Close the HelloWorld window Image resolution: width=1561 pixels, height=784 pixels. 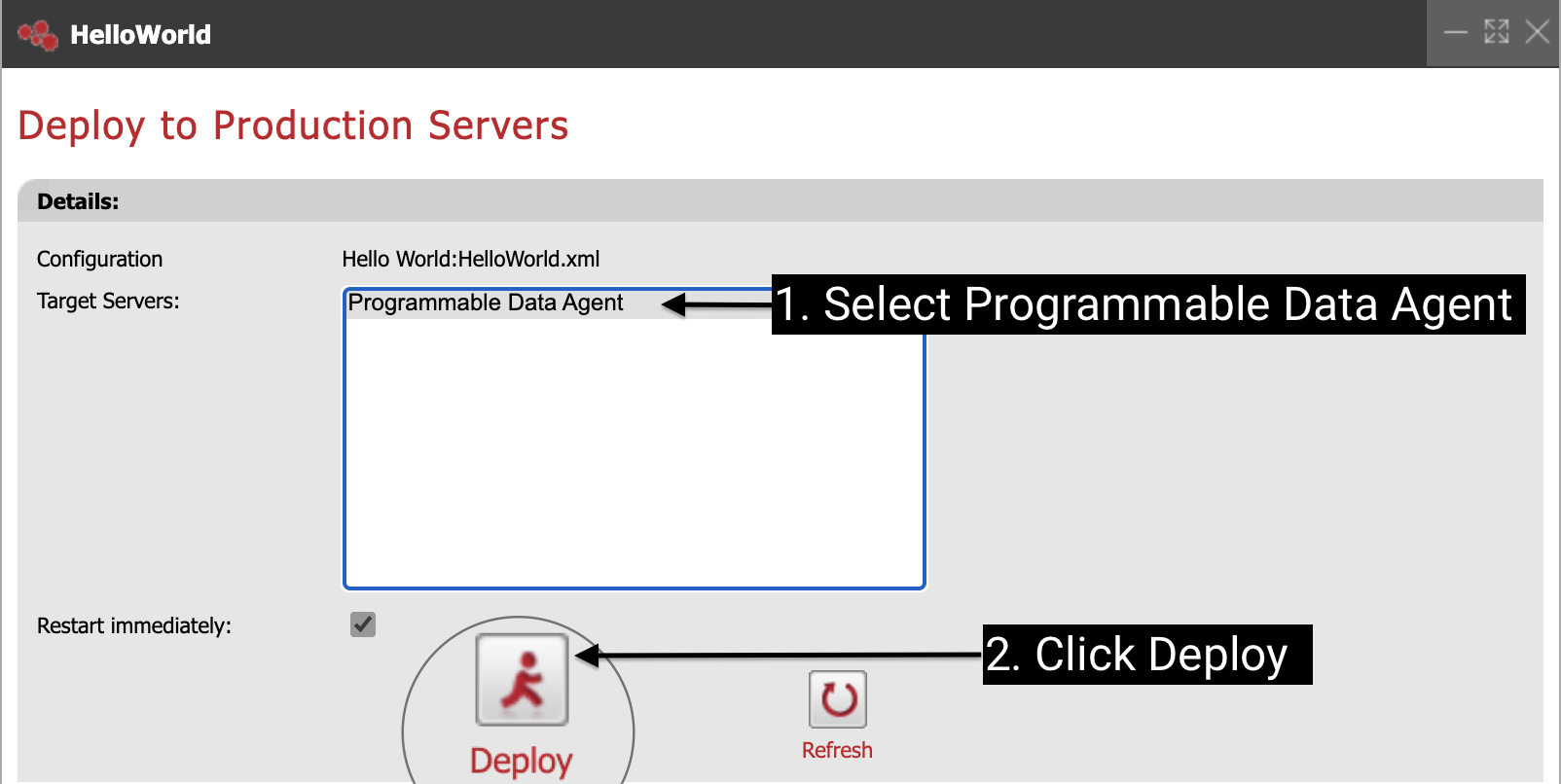point(1537,33)
